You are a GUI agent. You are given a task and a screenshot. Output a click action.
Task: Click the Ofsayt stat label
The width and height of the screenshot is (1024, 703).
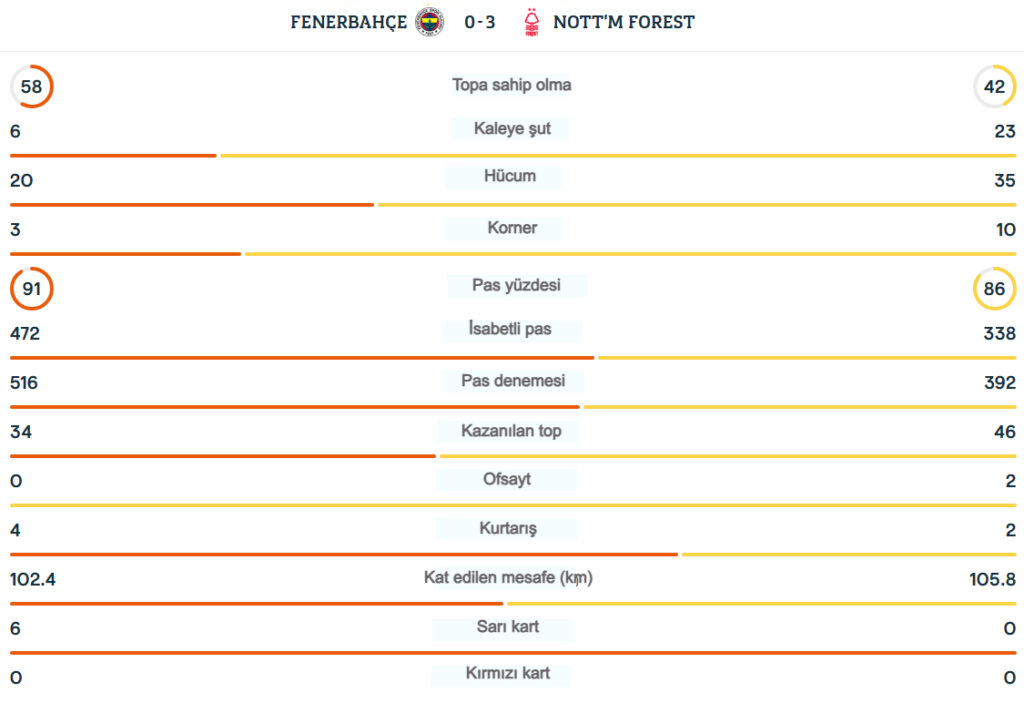507,480
